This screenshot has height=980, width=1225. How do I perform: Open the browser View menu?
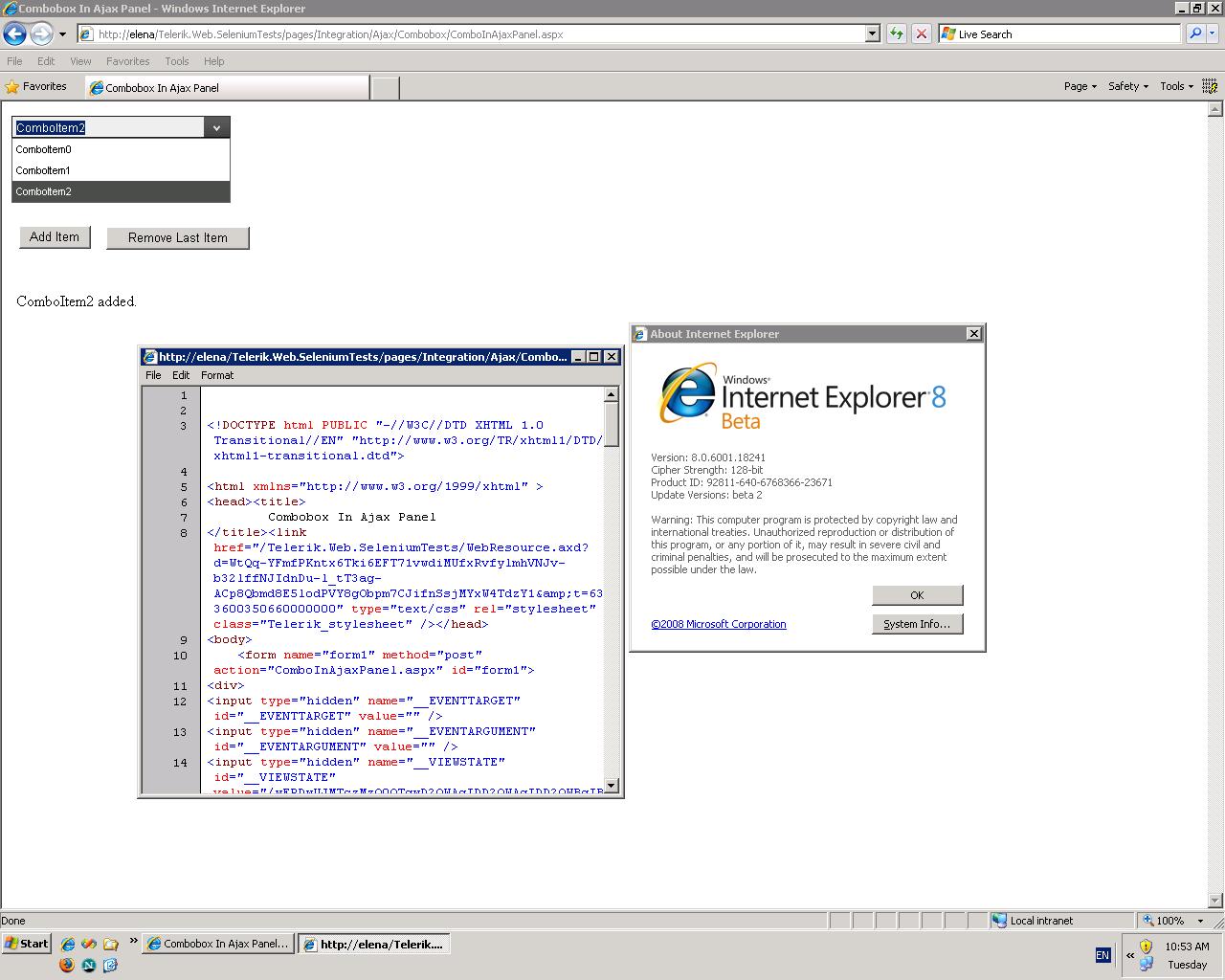point(80,61)
